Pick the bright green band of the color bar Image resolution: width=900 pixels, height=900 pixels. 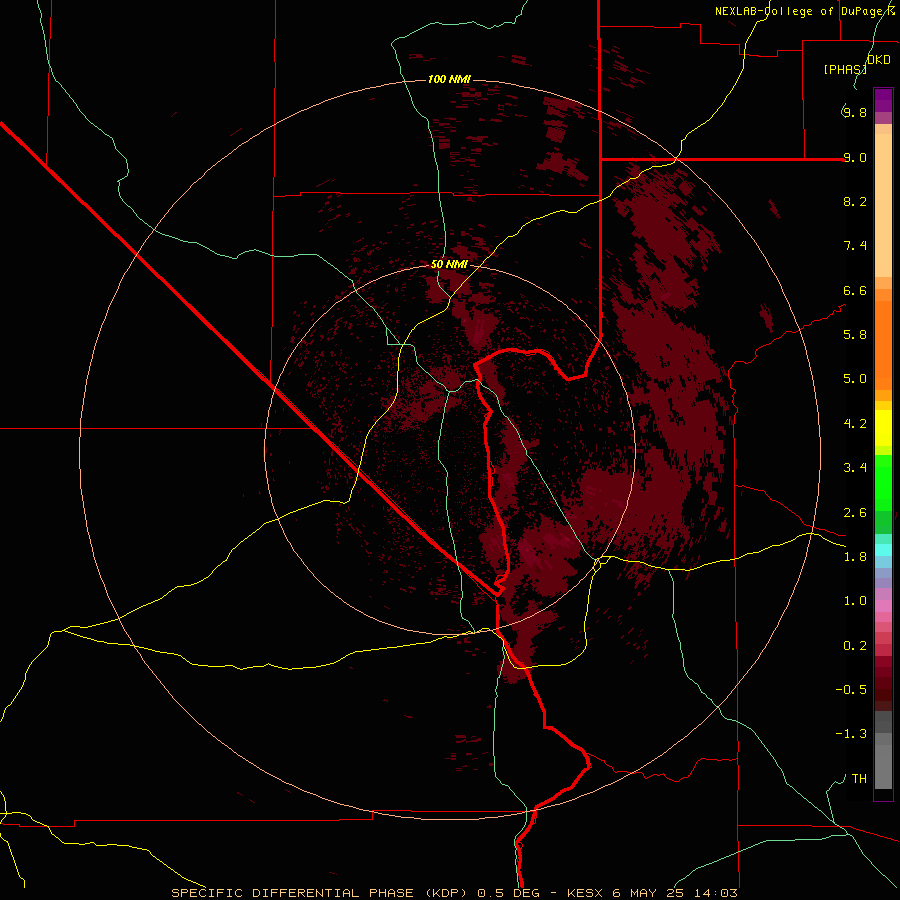pyautogui.click(x=883, y=483)
